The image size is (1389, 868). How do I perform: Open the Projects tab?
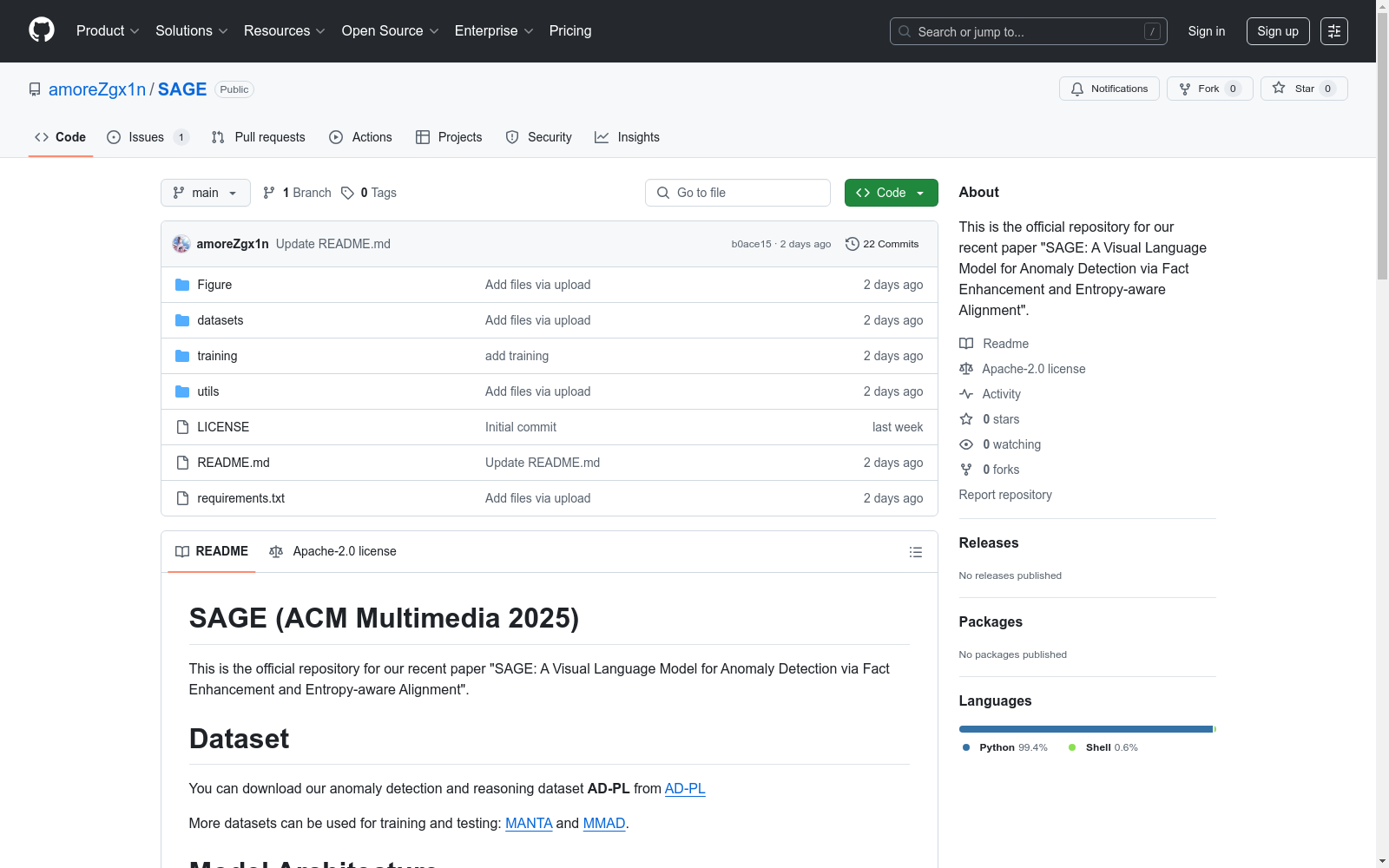[x=449, y=137]
